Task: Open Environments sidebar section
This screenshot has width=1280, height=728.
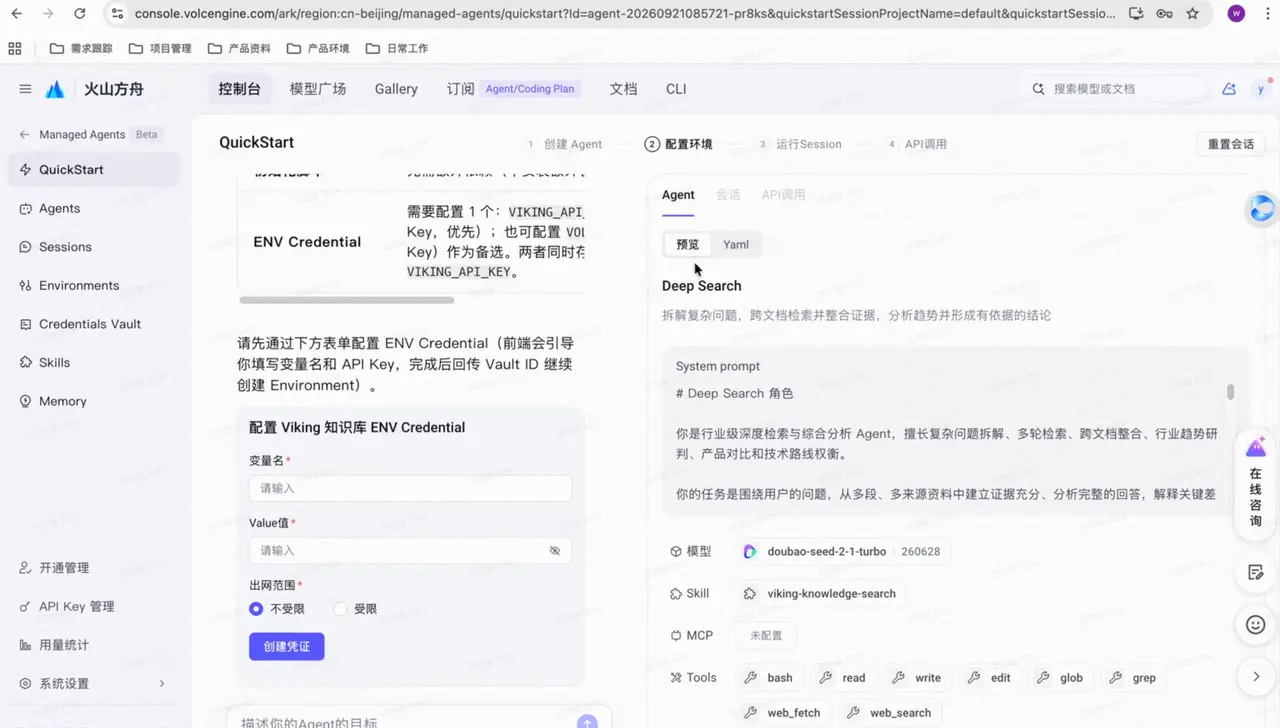Action: click(95, 285)
